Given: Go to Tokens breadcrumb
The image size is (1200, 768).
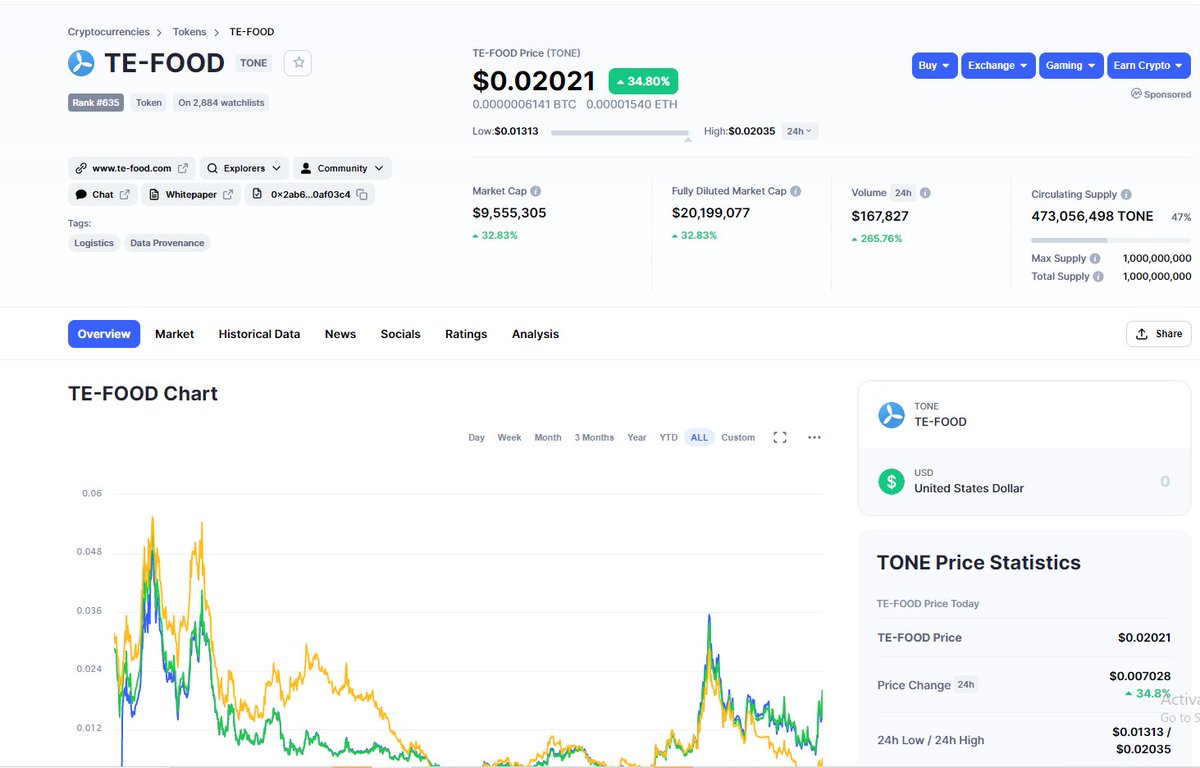Looking at the screenshot, I should point(190,32).
